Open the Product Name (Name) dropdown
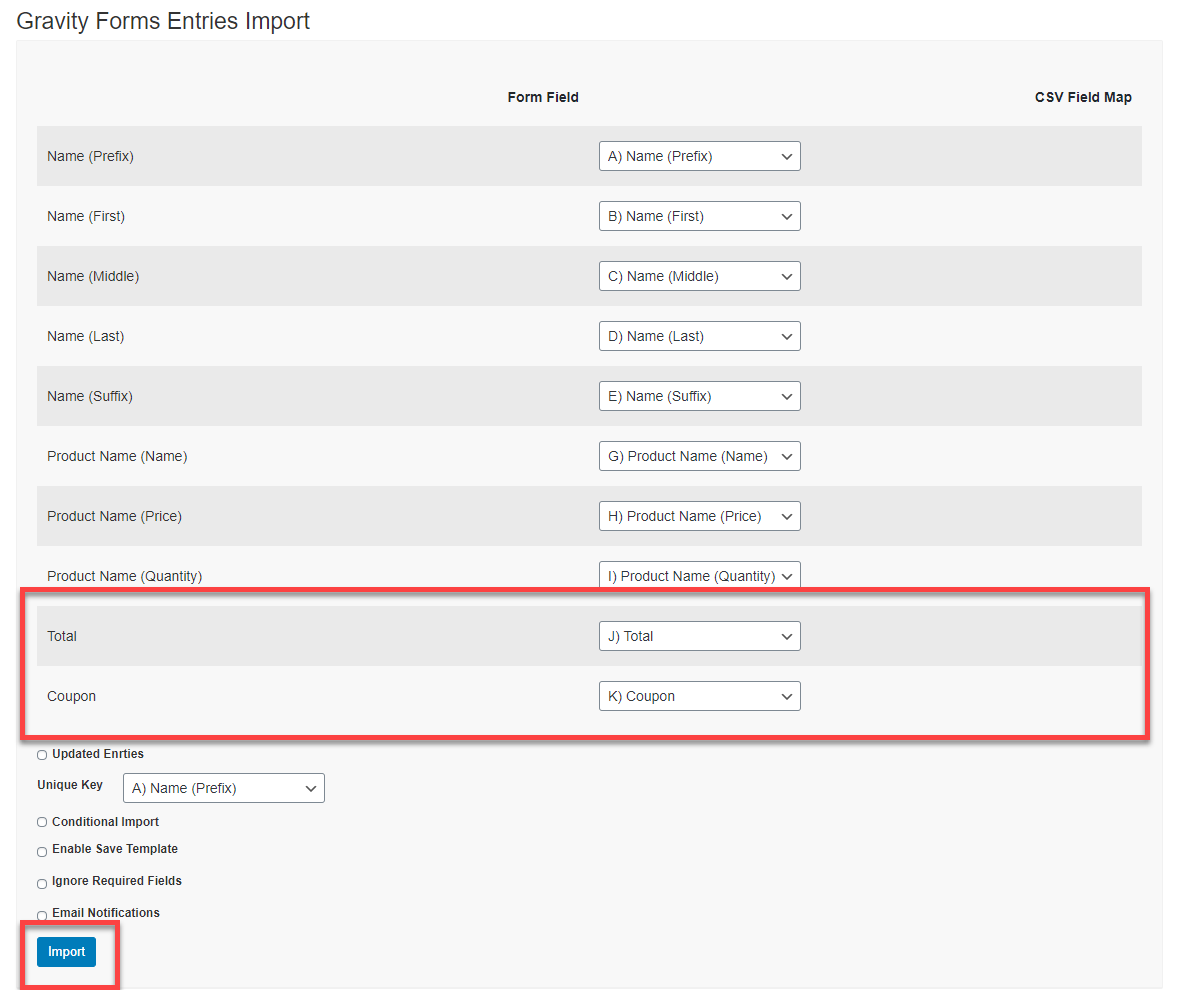This screenshot has height=990, width=1180. click(699, 456)
